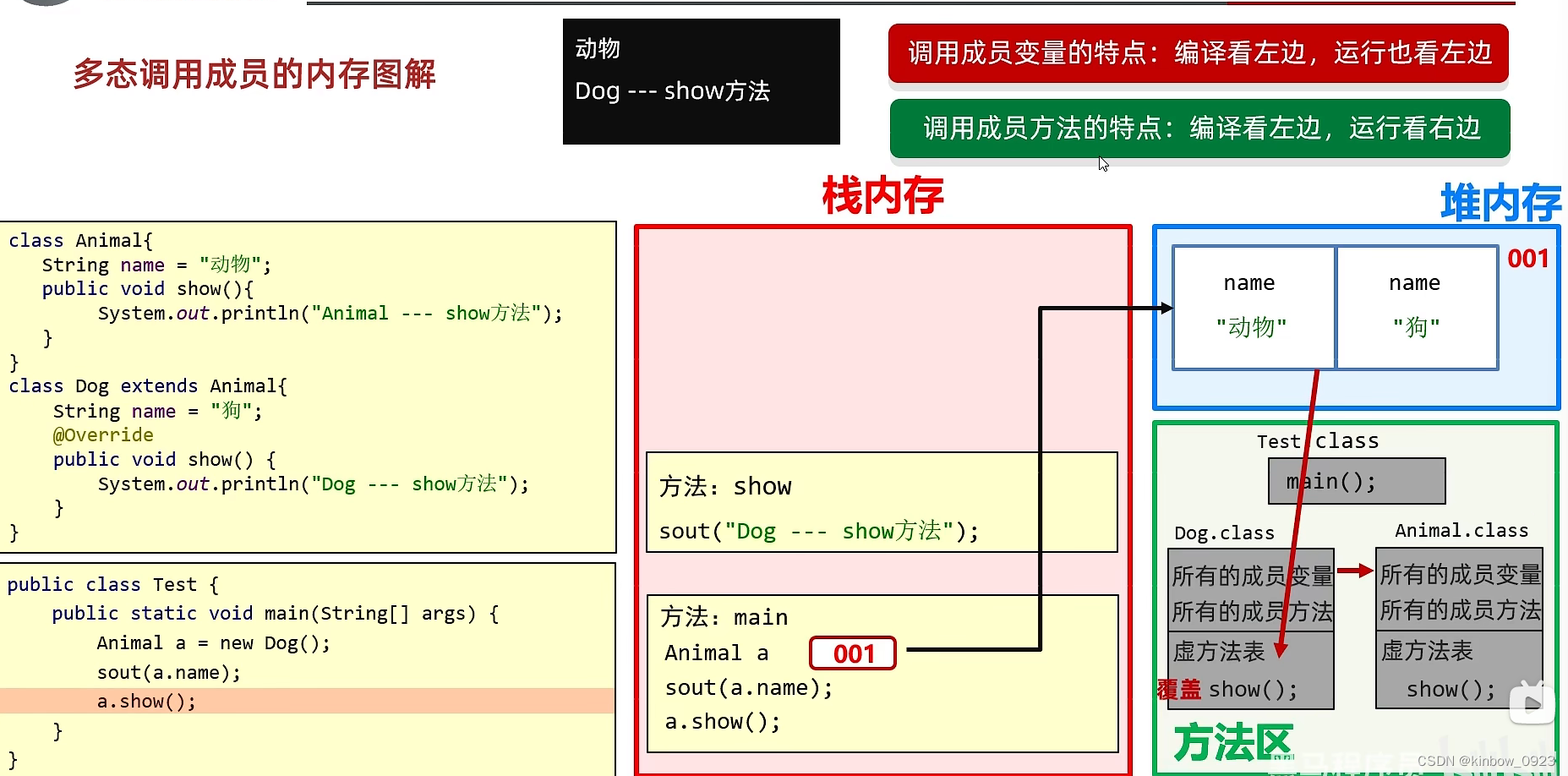This screenshot has width=1568, height=776.
Task: Select the 'public void show(){' line in Animal class
Action: pyautogui.click(x=148, y=289)
